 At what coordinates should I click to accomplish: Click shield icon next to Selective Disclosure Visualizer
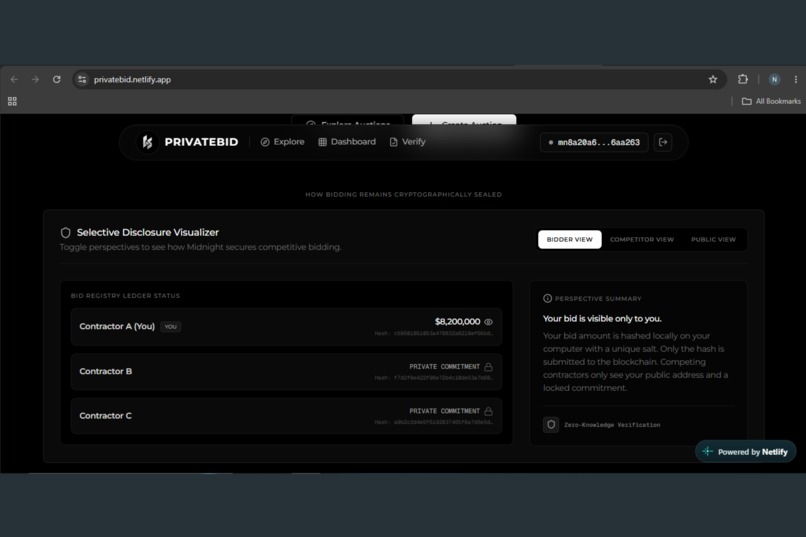pyautogui.click(x=65, y=233)
